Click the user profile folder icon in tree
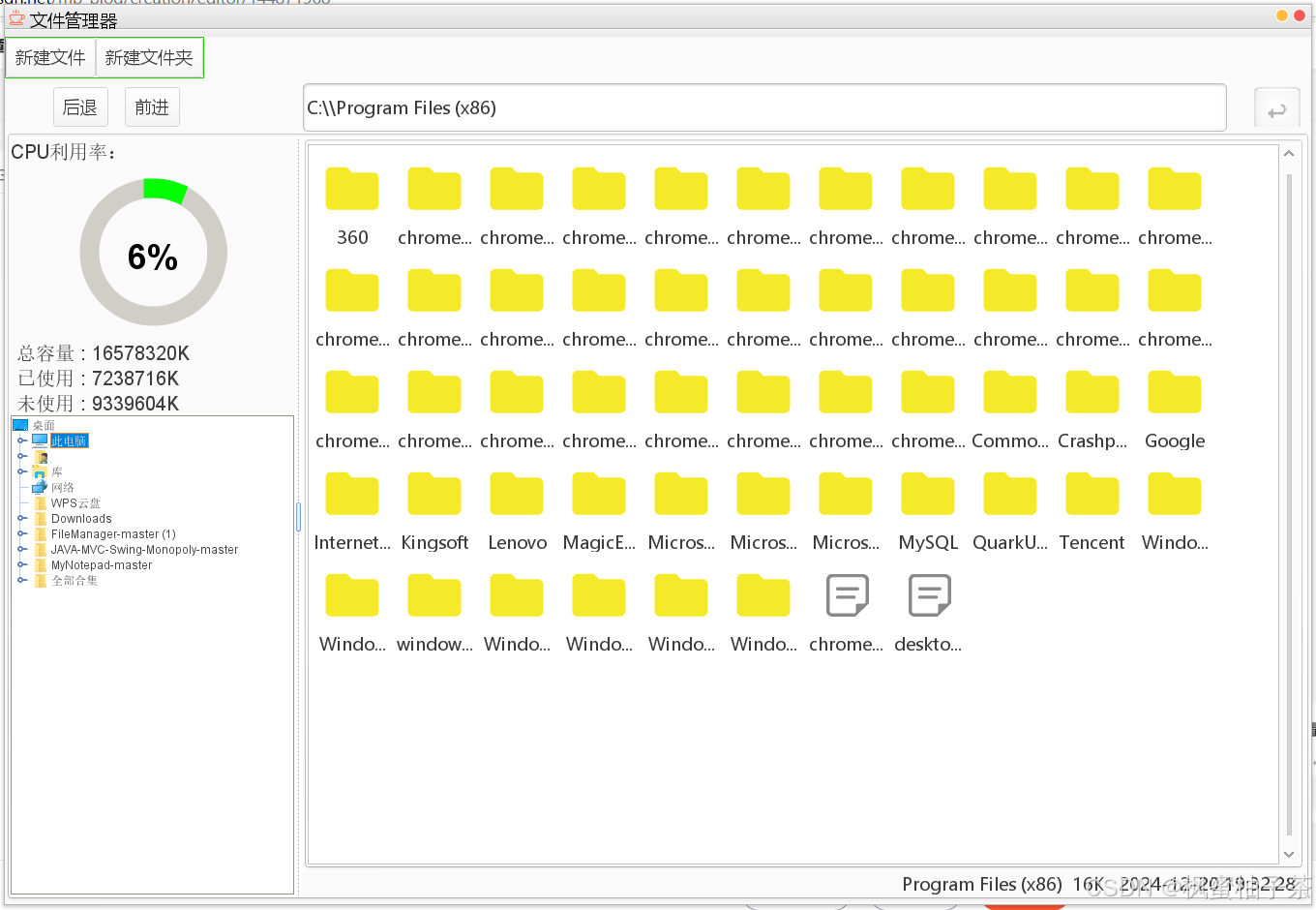1316x910 pixels. tap(41, 456)
